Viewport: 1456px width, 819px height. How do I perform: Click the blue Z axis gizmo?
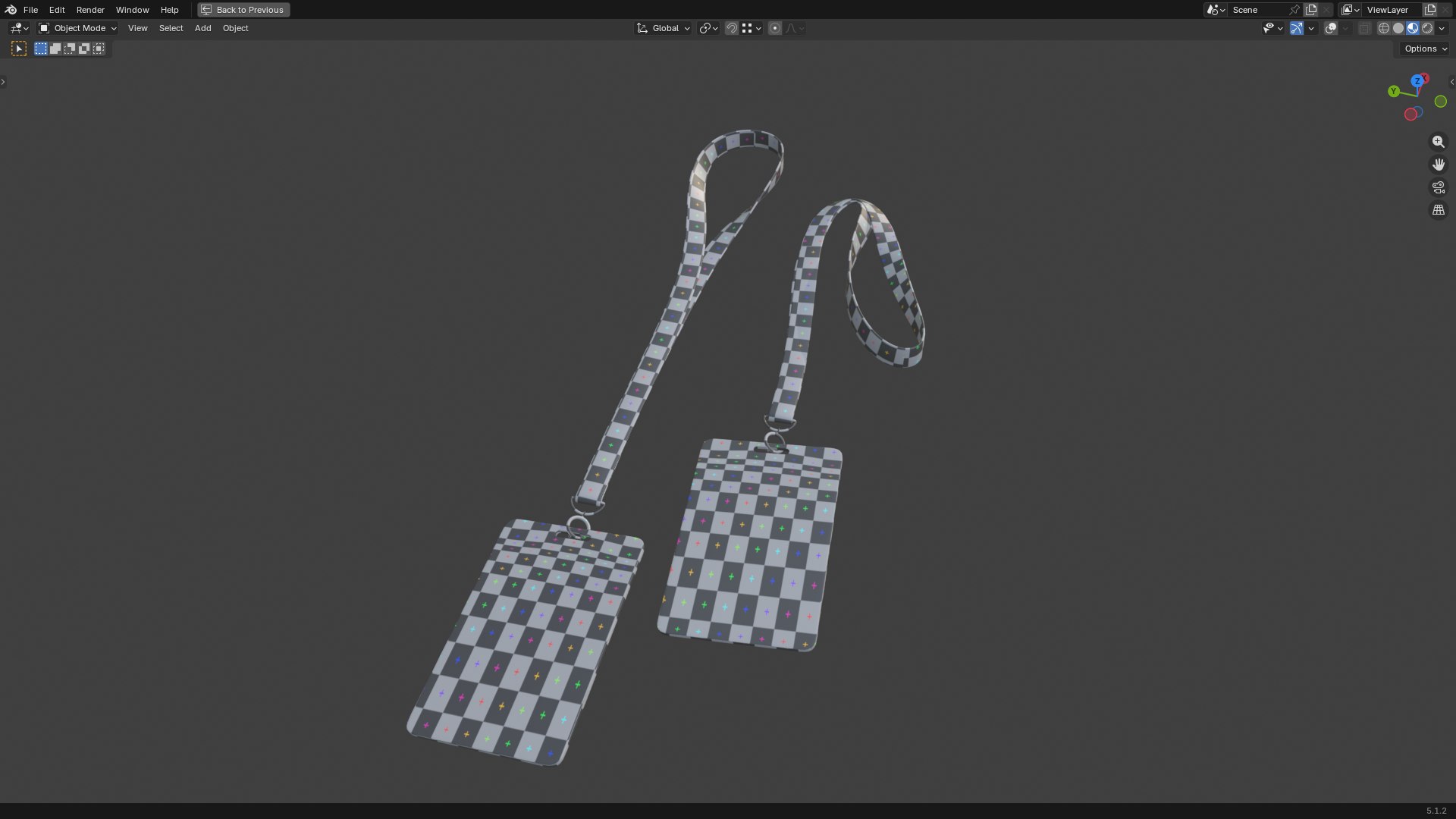[1417, 81]
